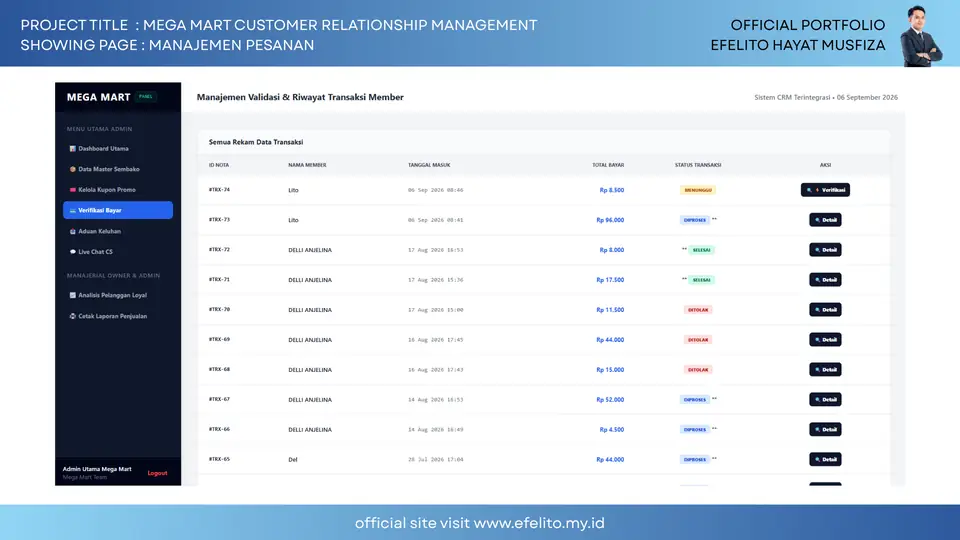Open Detail for transaction #TRX-65
This screenshot has height=540, width=960.
[825, 459]
